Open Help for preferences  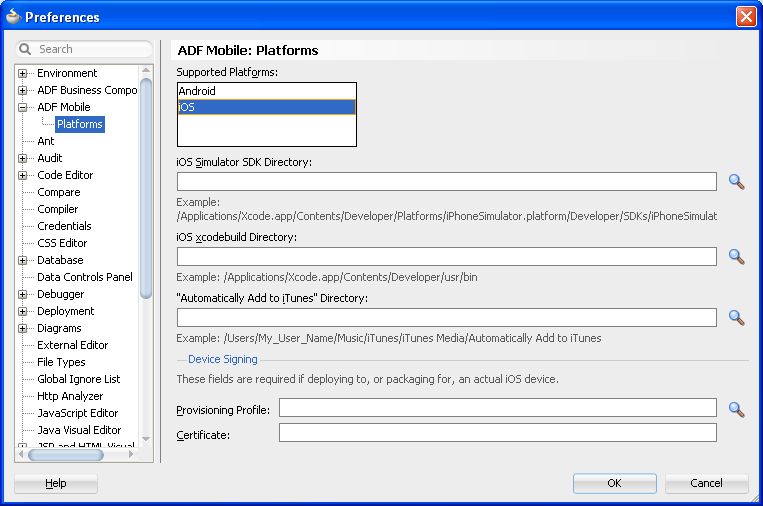pos(56,483)
